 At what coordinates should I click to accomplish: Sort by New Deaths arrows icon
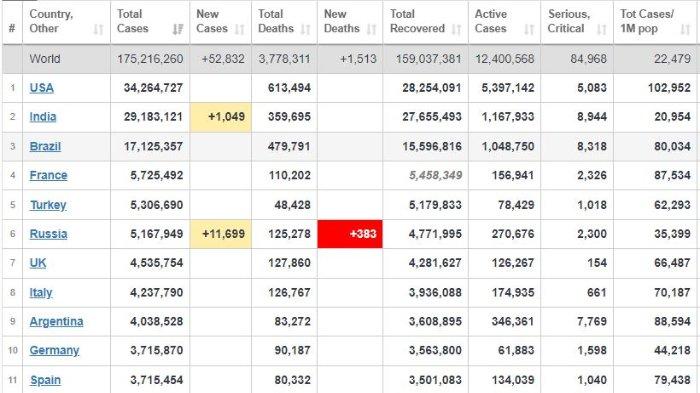click(x=371, y=29)
